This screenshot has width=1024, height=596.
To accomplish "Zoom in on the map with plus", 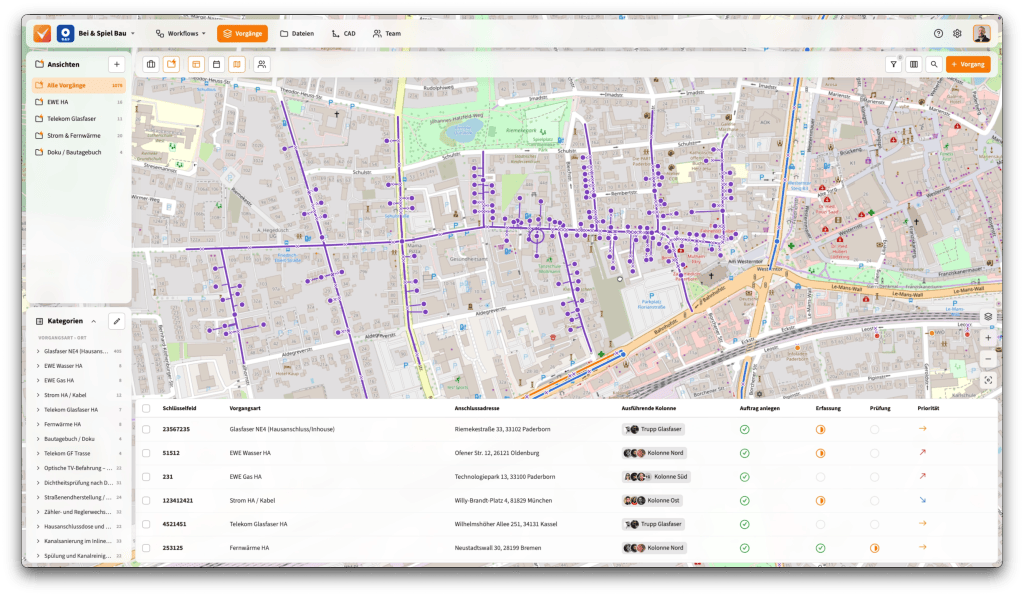I will click(988, 337).
